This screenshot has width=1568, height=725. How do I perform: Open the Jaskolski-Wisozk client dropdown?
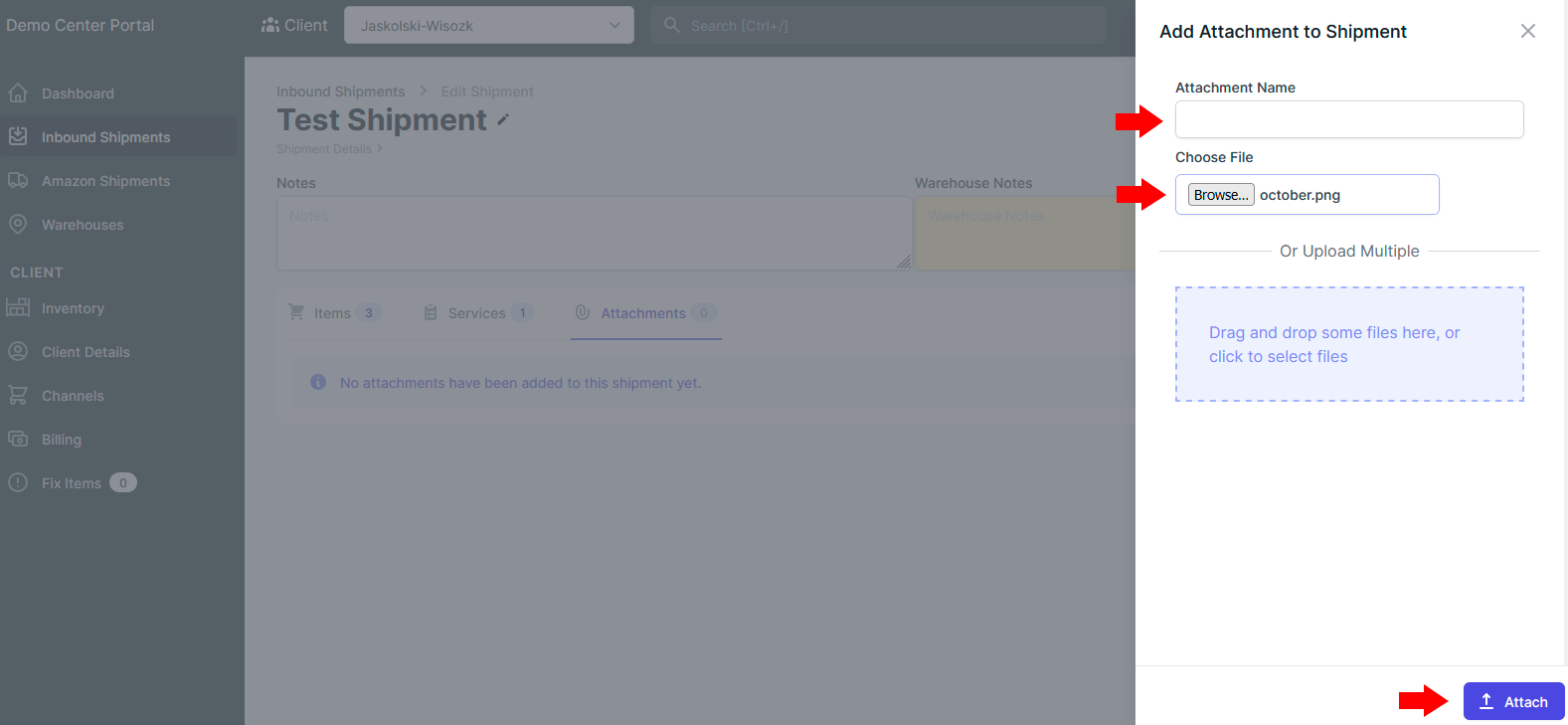click(x=489, y=25)
